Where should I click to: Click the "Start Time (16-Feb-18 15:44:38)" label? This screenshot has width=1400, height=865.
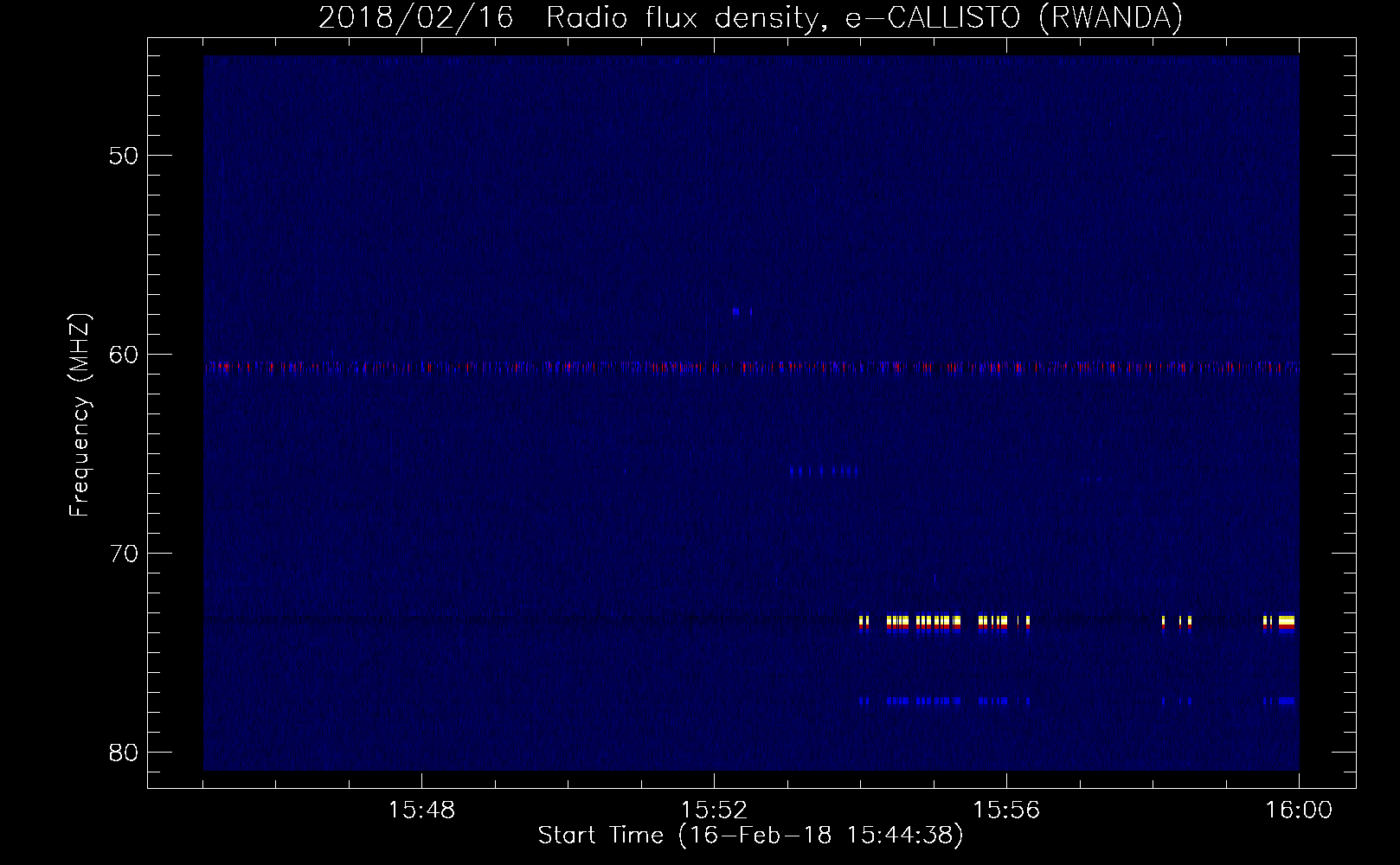[x=750, y=836]
